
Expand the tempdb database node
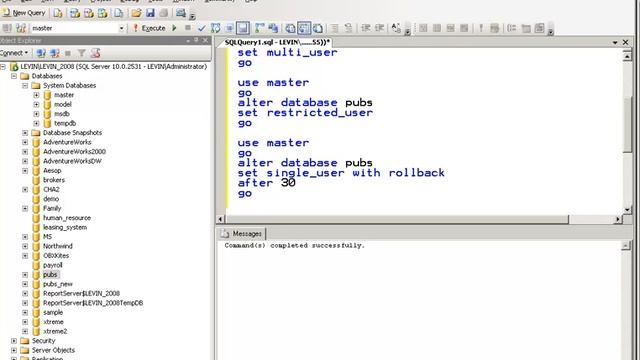(x=36, y=123)
